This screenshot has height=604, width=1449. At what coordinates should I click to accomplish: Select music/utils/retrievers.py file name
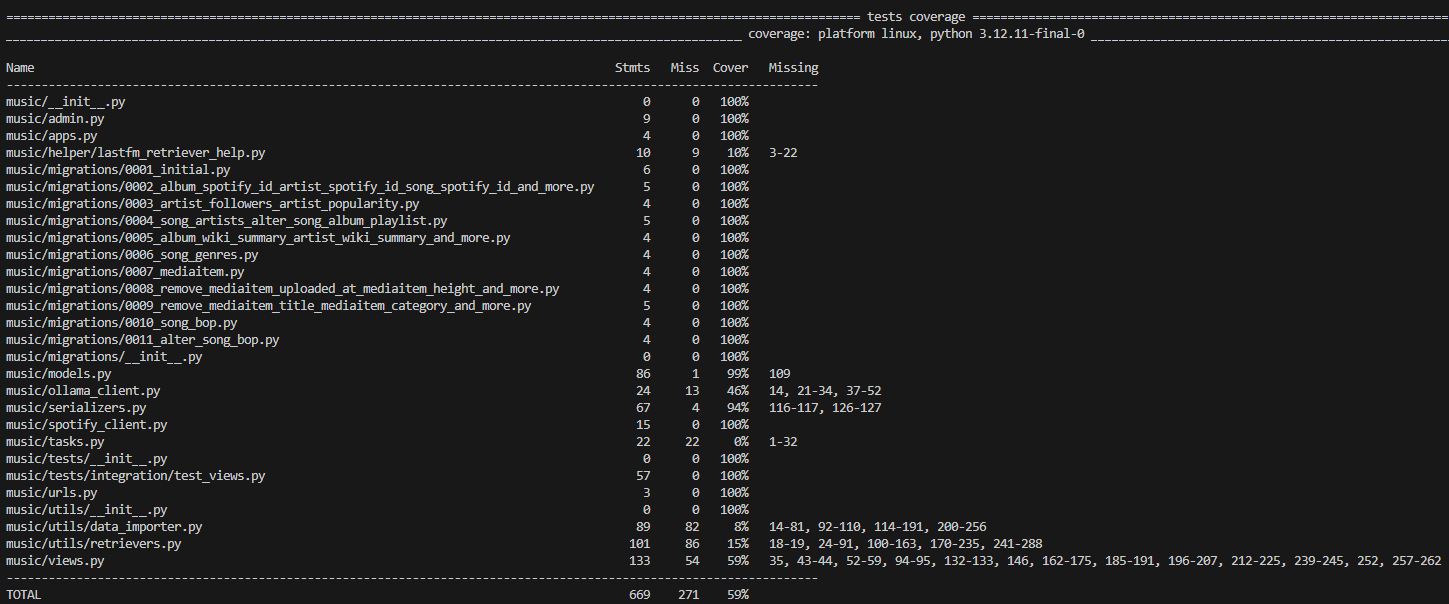94,544
